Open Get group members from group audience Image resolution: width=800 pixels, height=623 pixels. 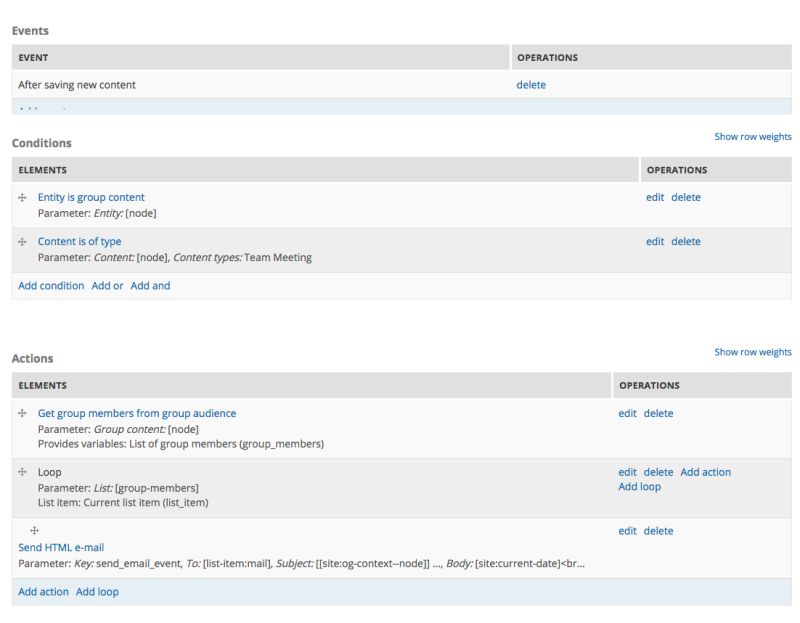137,413
